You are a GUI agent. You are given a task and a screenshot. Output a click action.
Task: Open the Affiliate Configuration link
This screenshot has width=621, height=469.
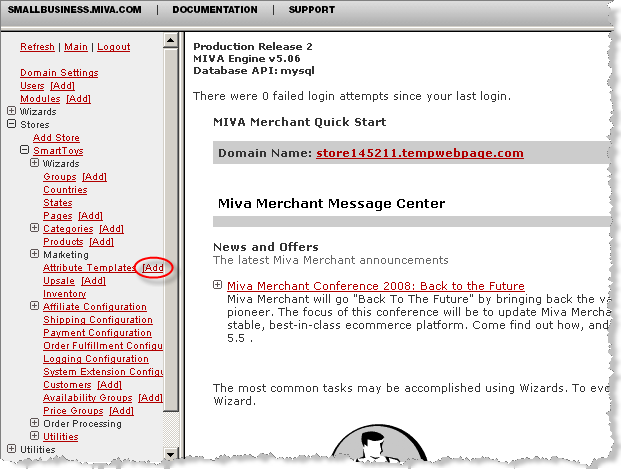click(x=95, y=307)
